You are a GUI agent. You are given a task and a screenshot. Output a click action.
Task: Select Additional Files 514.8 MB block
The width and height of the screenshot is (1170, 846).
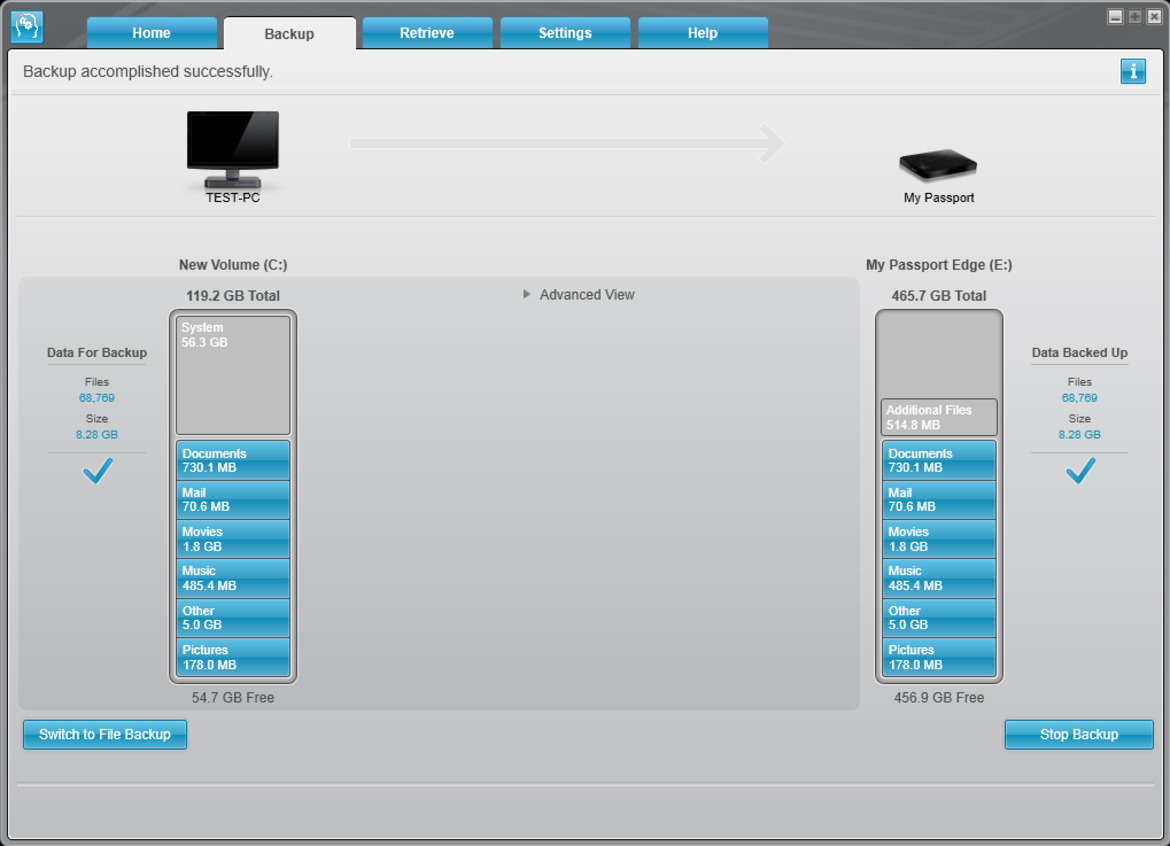(939, 418)
